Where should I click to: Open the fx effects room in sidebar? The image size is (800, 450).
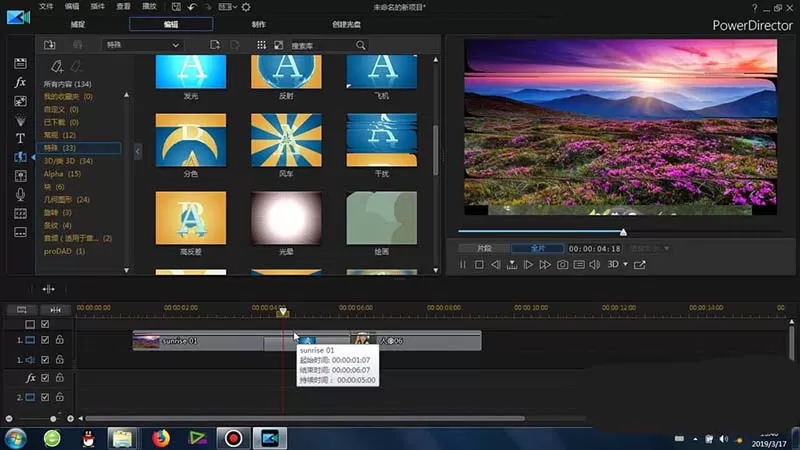20,82
